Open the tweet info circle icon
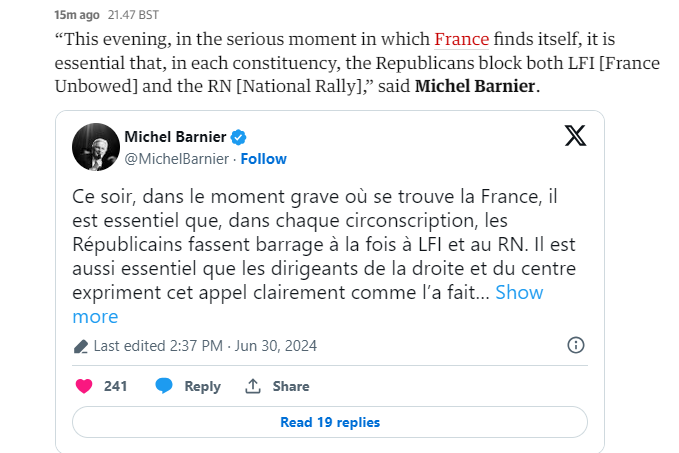 tap(576, 345)
